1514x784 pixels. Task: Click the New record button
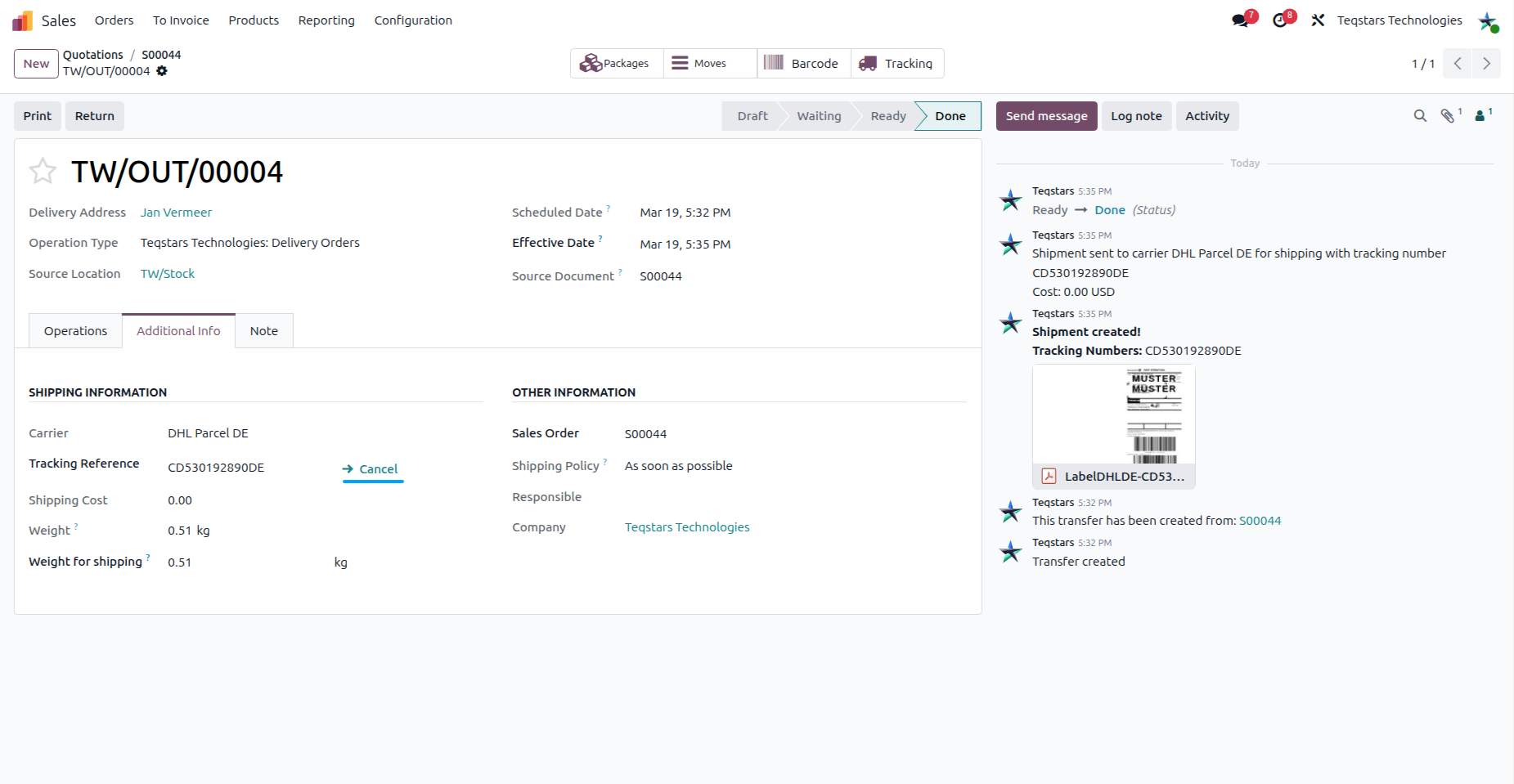pyautogui.click(x=36, y=64)
